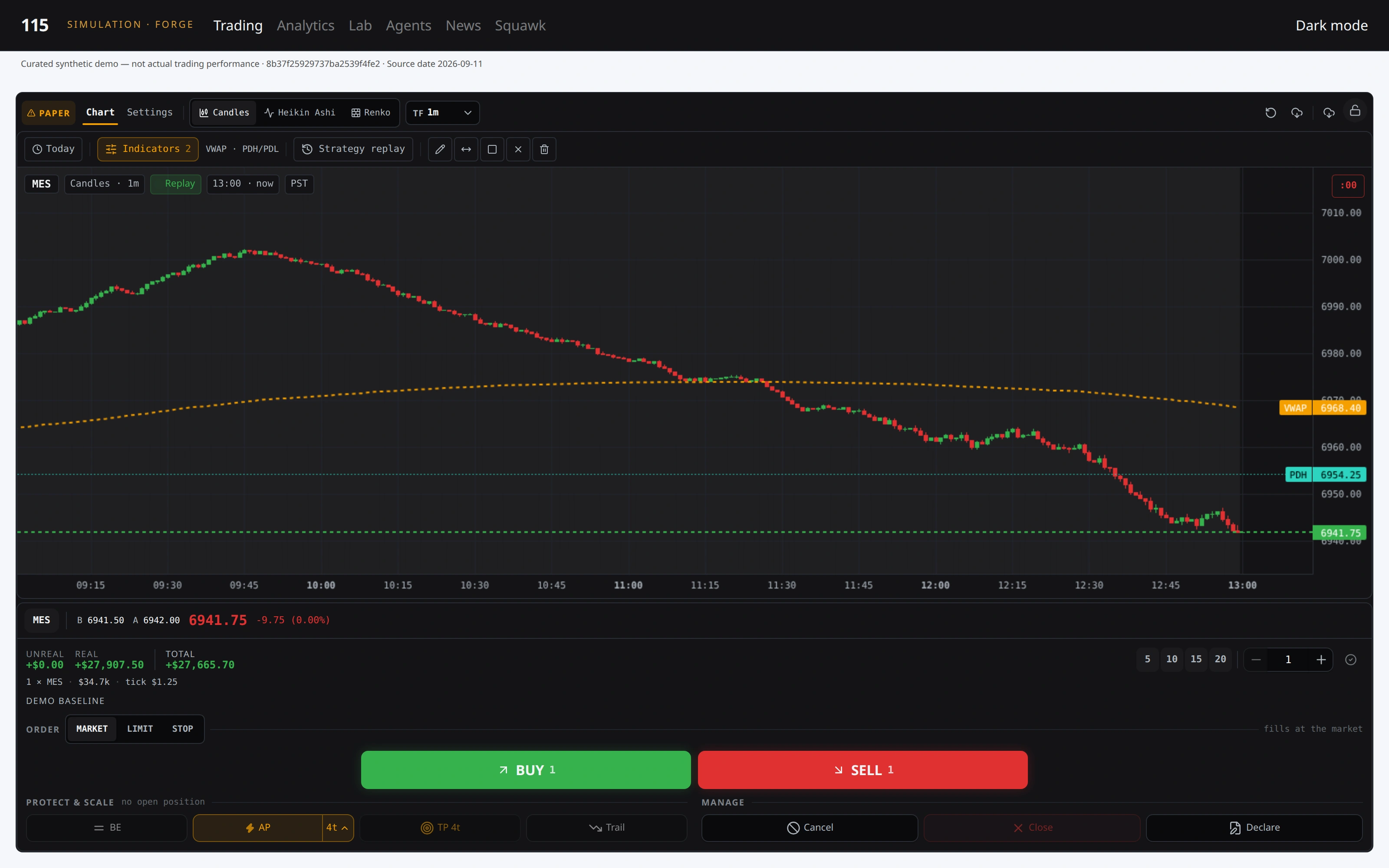This screenshot has width=1389, height=868.
Task: Click the VWAP · PDH/PDL indicator label
Action: (242, 149)
